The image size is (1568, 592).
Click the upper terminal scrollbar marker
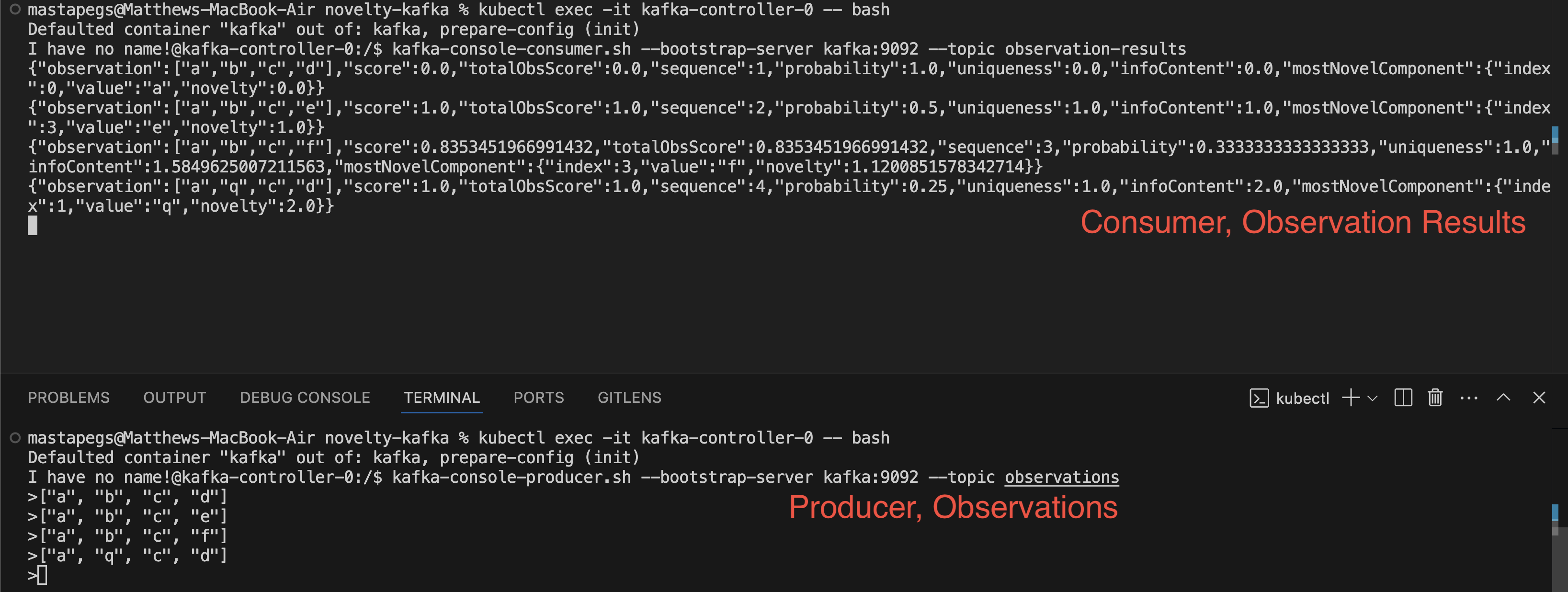(1555, 140)
